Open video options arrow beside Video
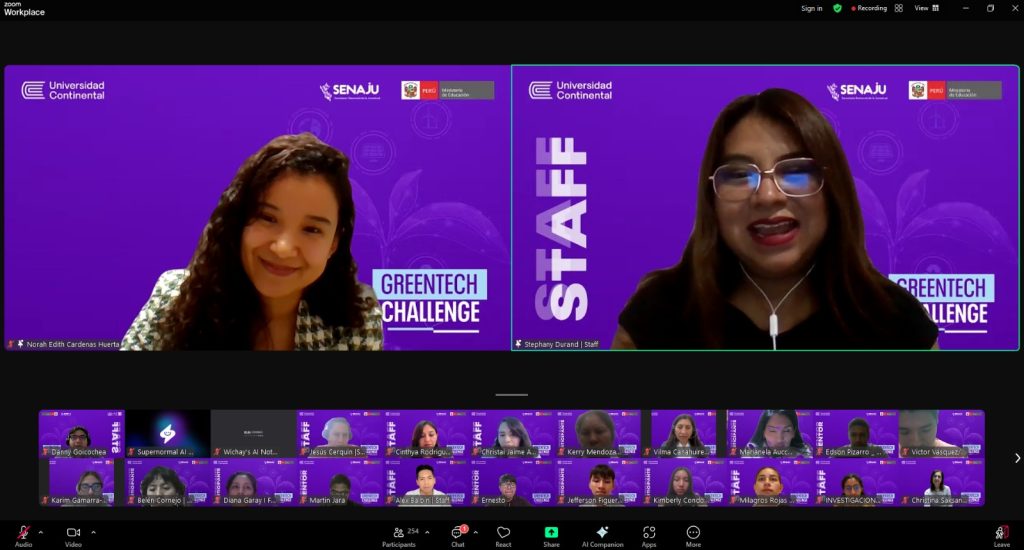The width and height of the screenshot is (1024, 550). pos(93,532)
